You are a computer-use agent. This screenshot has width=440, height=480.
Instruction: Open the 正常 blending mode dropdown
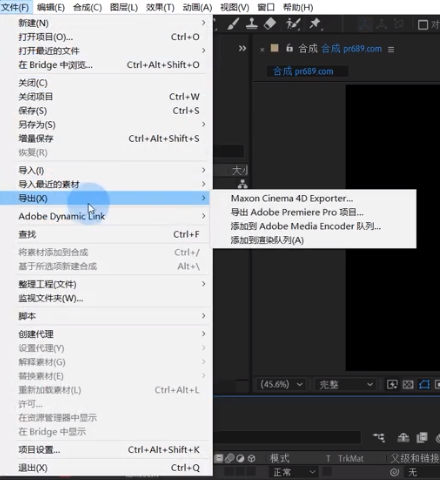point(293,472)
